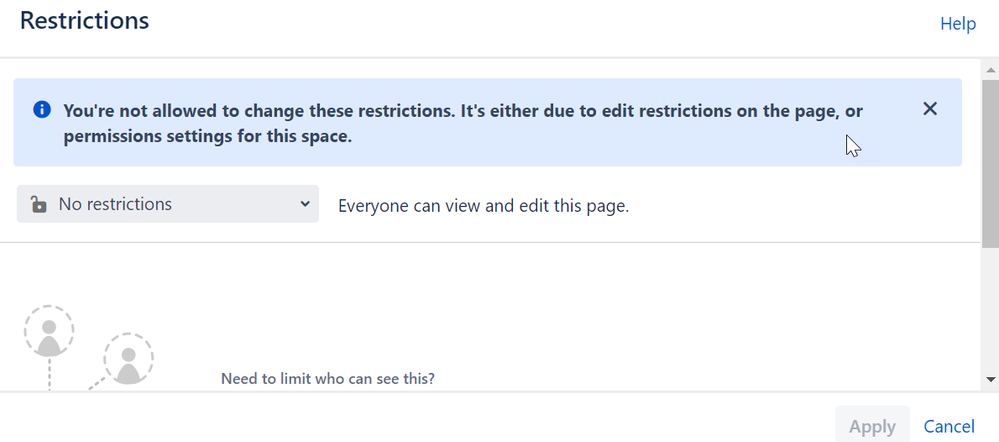Open the Help link
999x442 pixels.
(958, 24)
